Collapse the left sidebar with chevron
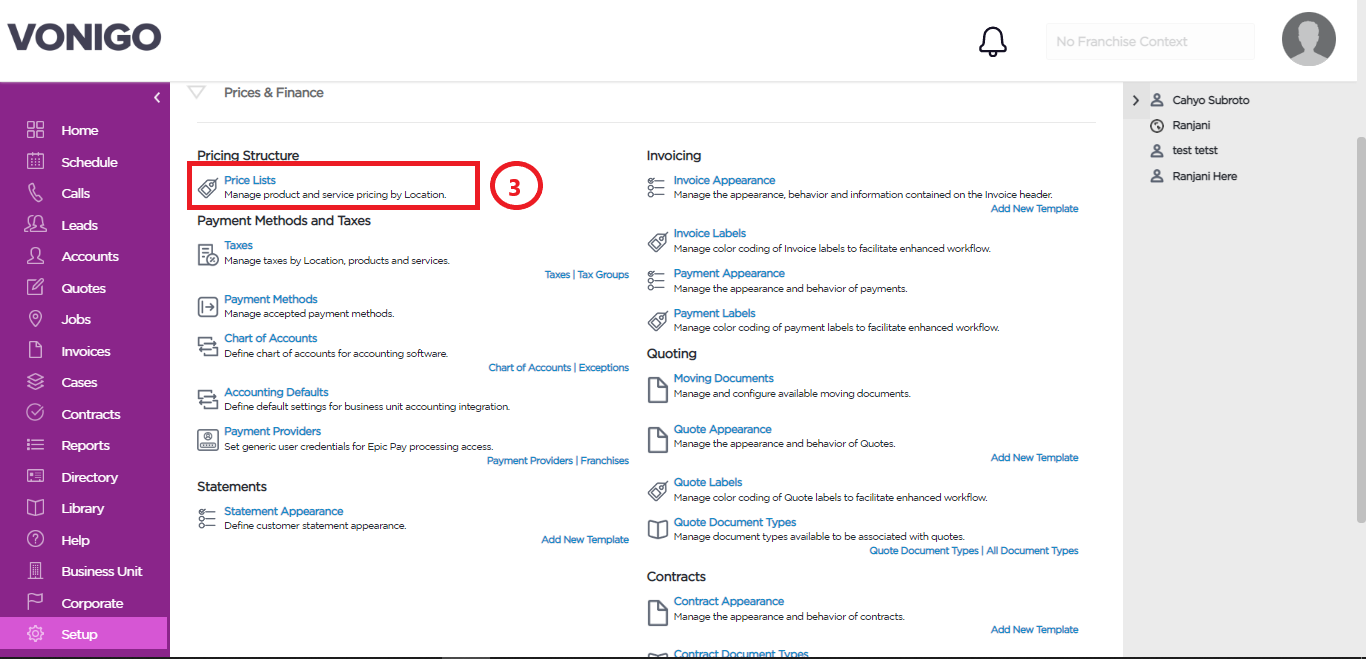 [x=156, y=98]
